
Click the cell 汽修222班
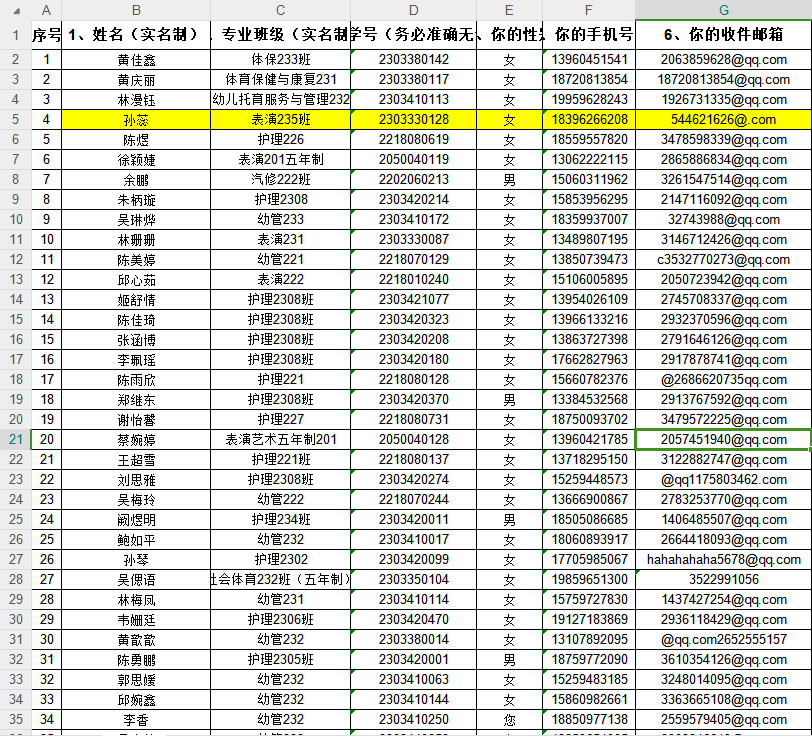point(280,179)
